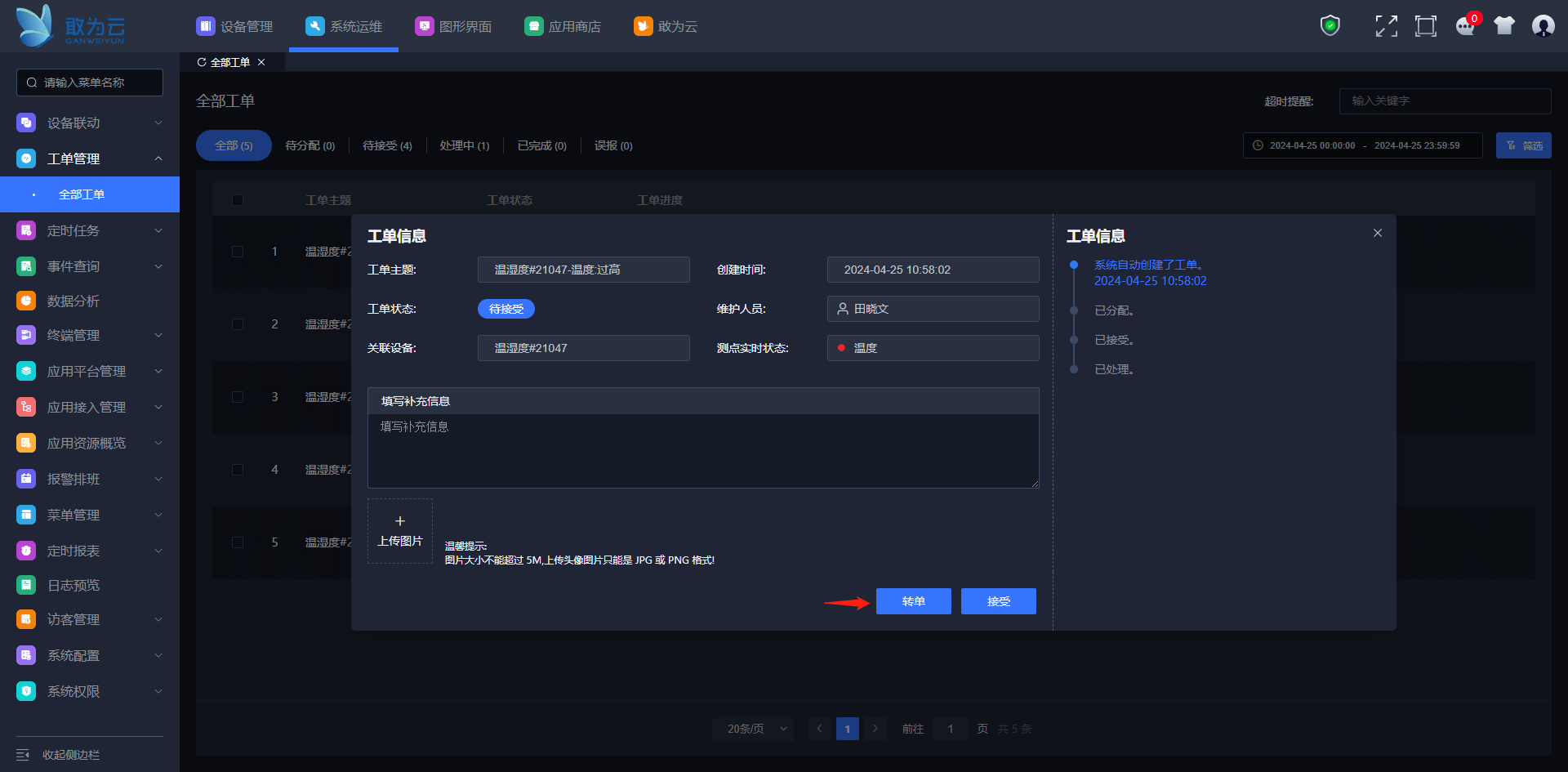Switch to the 图形界面 top menu
The width and height of the screenshot is (1568, 772).
tap(453, 26)
